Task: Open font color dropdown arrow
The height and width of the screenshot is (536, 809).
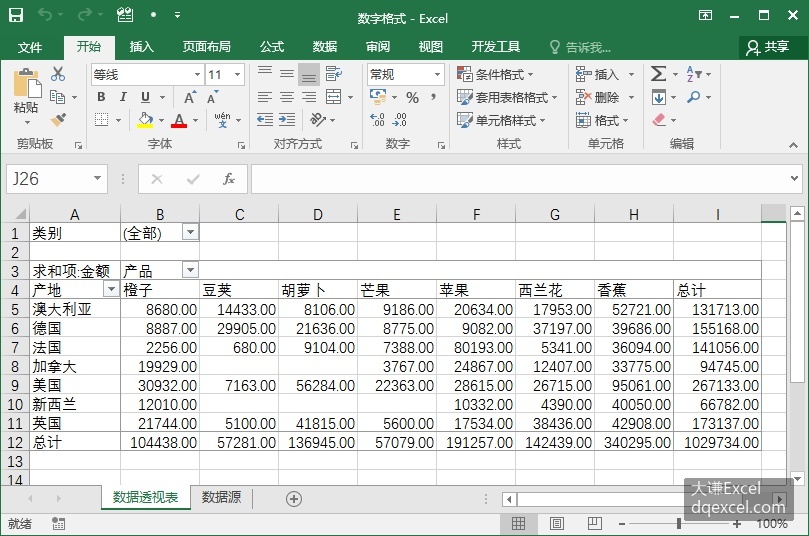Action: tap(196, 120)
